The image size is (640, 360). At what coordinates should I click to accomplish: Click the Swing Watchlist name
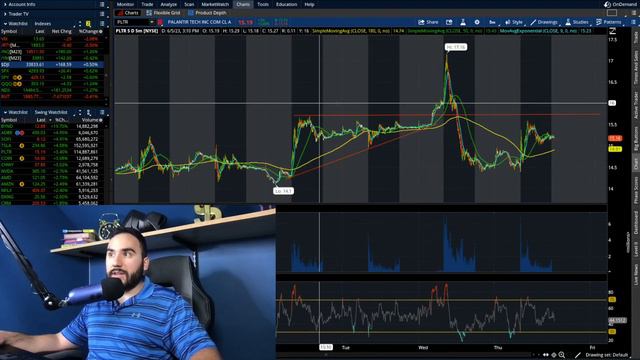[x=51, y=112]
